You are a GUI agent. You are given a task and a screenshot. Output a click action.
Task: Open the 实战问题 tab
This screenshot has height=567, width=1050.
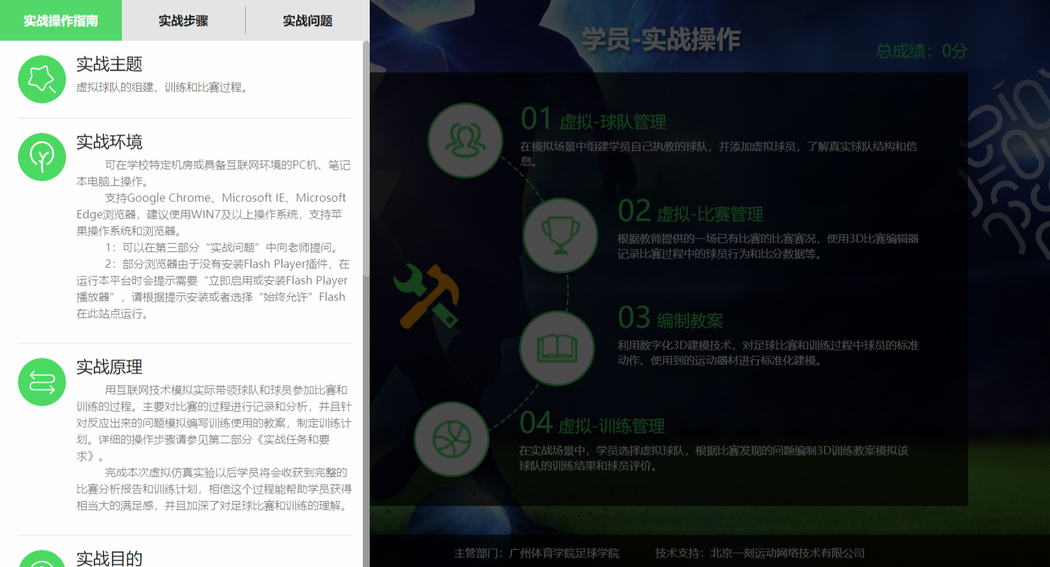[x=307, y=20]
